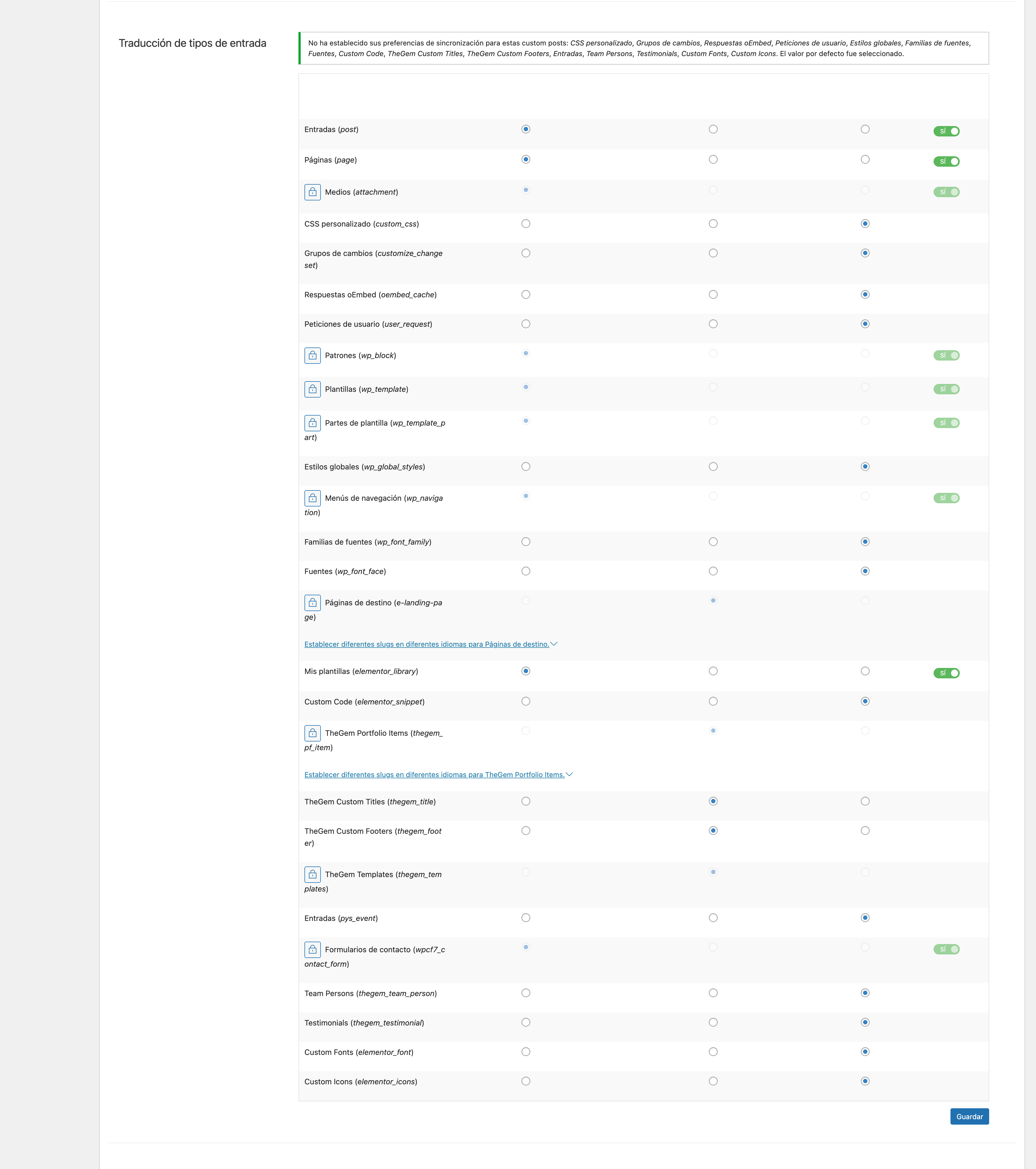Image resolution: width=1036 pixels, height=1169 pixels.
Task: Click the lock icon next to Patrones (wp_block)
Action: coord(312,356)
